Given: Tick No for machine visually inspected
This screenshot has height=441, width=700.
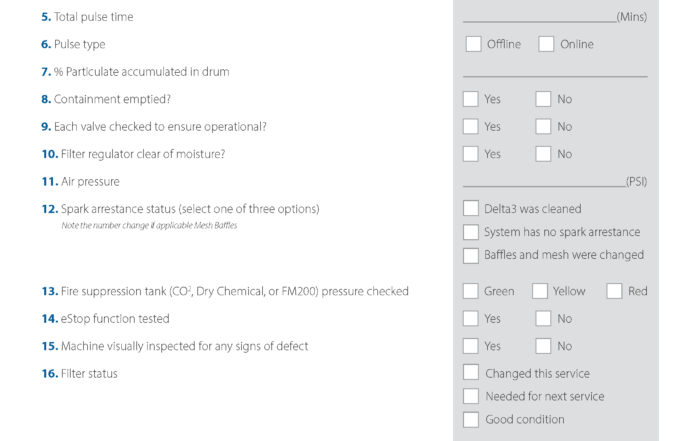Looking at the screenshot, I should tap(543, 346).
